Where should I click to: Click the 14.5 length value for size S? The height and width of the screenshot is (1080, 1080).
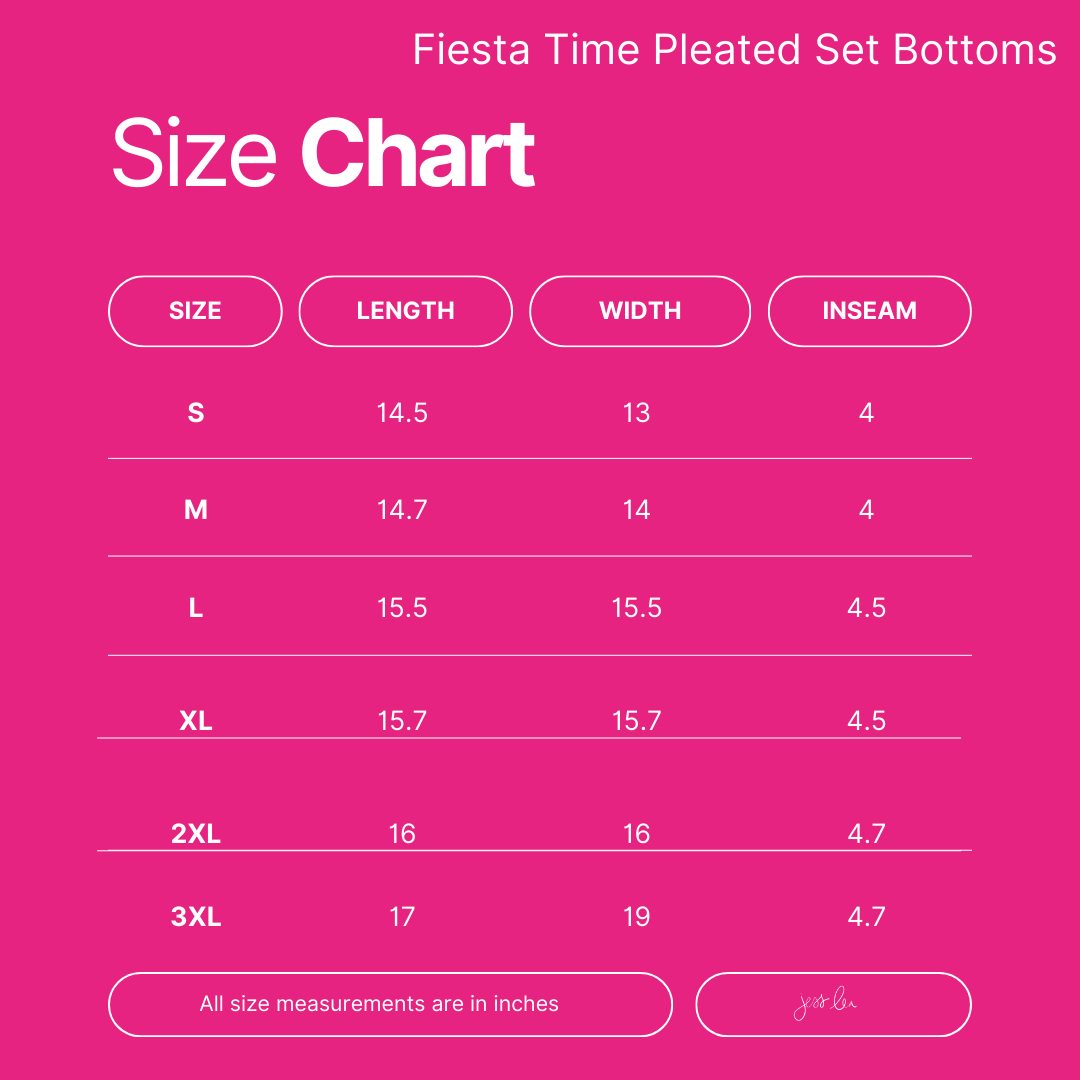click(x=402, y=412)
